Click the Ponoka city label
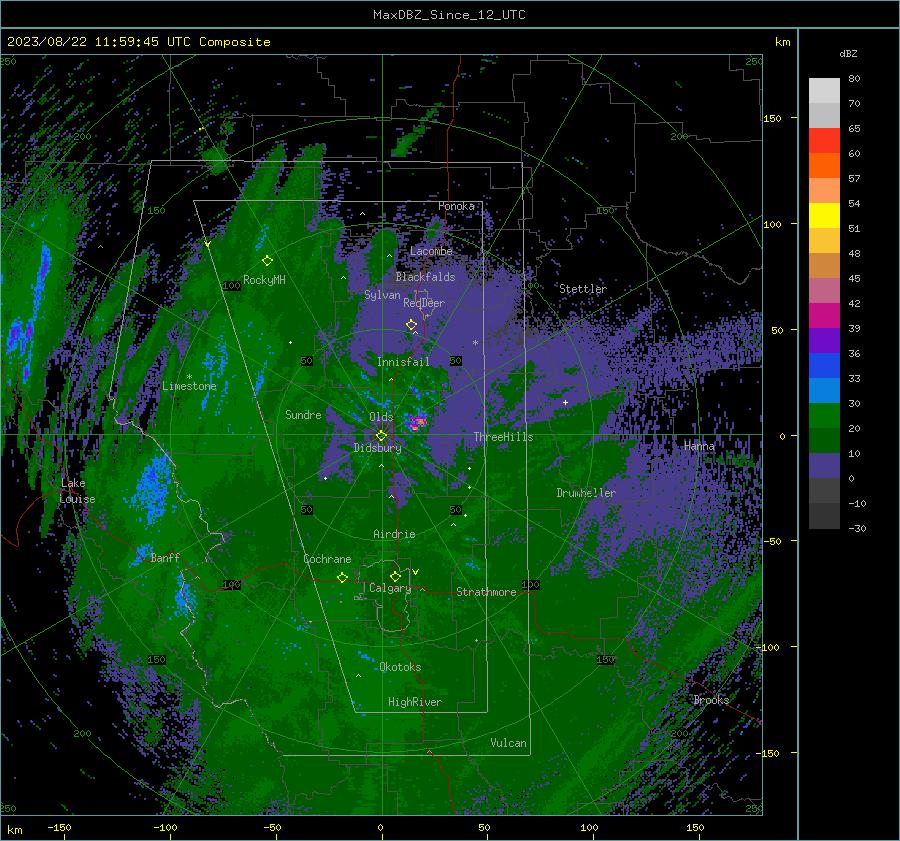This screenshot has width=900, height=841. point(456,206)
